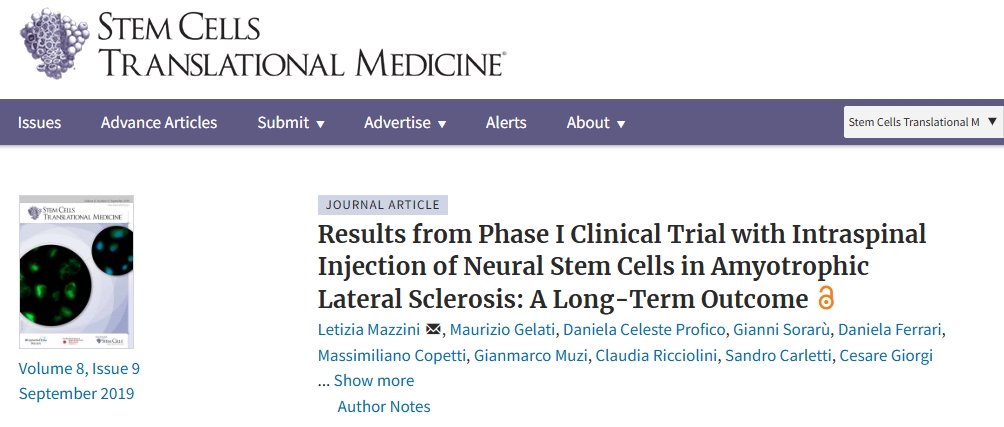Click the Stem Cells Translational Medicine logo
This screenshot has width=1004, height=427.
coord(262,45)
